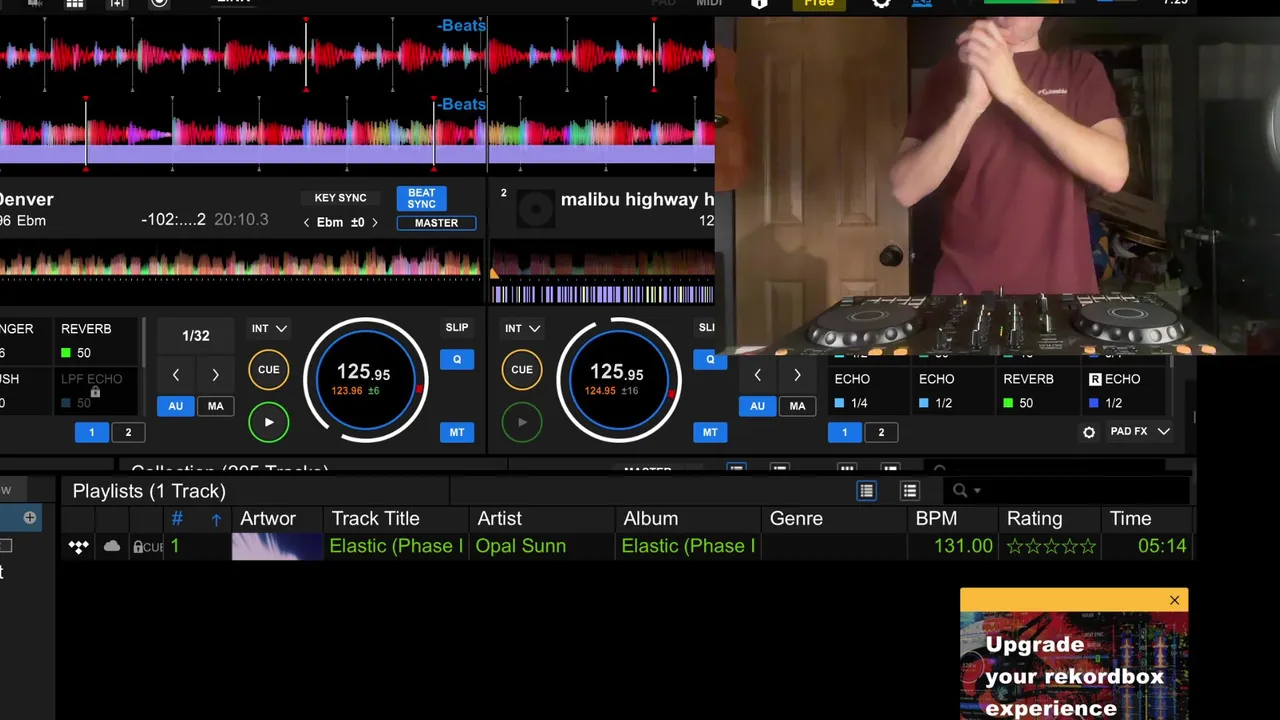
Task: Hit the CUE button on deck 2
Action: pos(522,370)
